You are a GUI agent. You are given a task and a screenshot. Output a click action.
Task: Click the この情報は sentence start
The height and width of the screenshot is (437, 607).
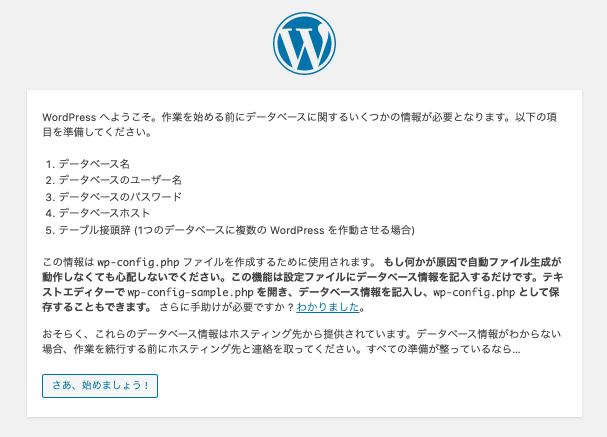pos(67,260)
